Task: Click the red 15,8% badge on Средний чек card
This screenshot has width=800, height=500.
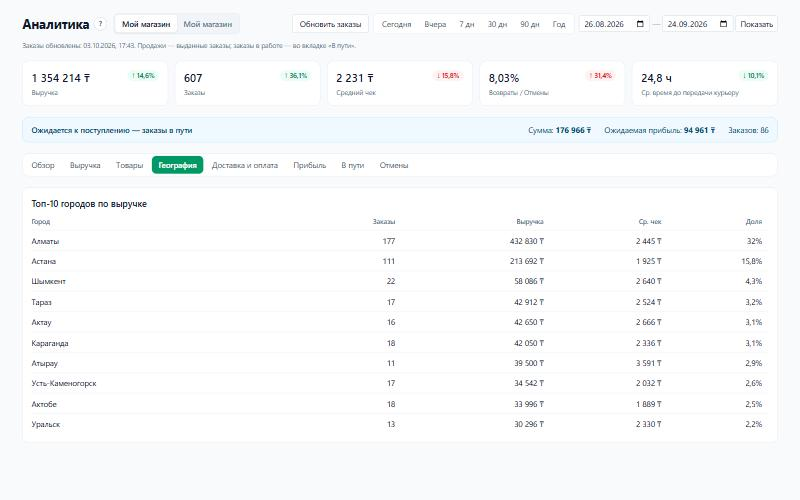Action: coord(447,76)
